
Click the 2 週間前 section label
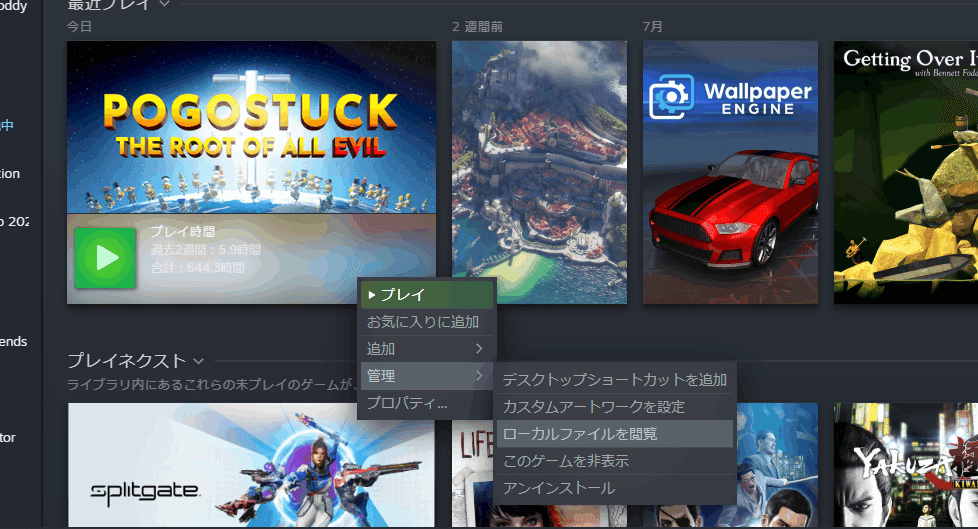477,27
